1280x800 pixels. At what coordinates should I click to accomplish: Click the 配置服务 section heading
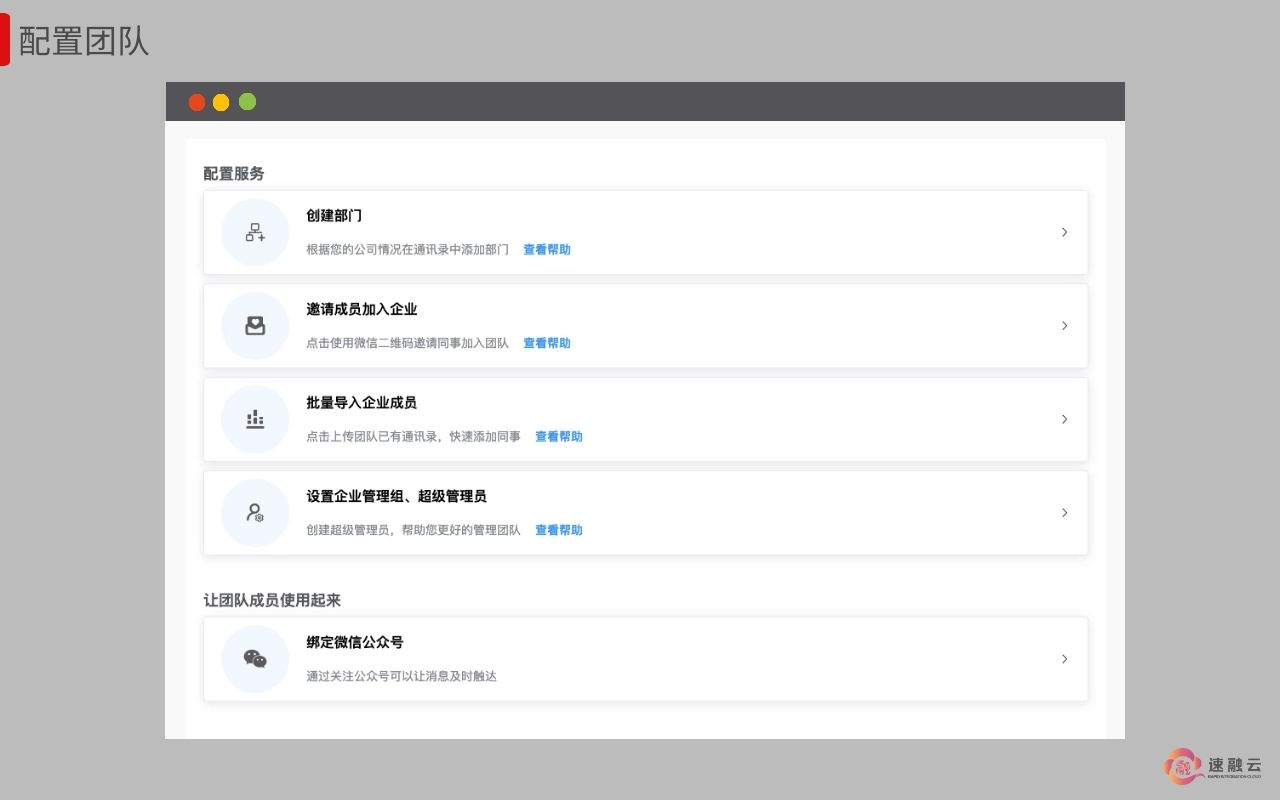234,174
